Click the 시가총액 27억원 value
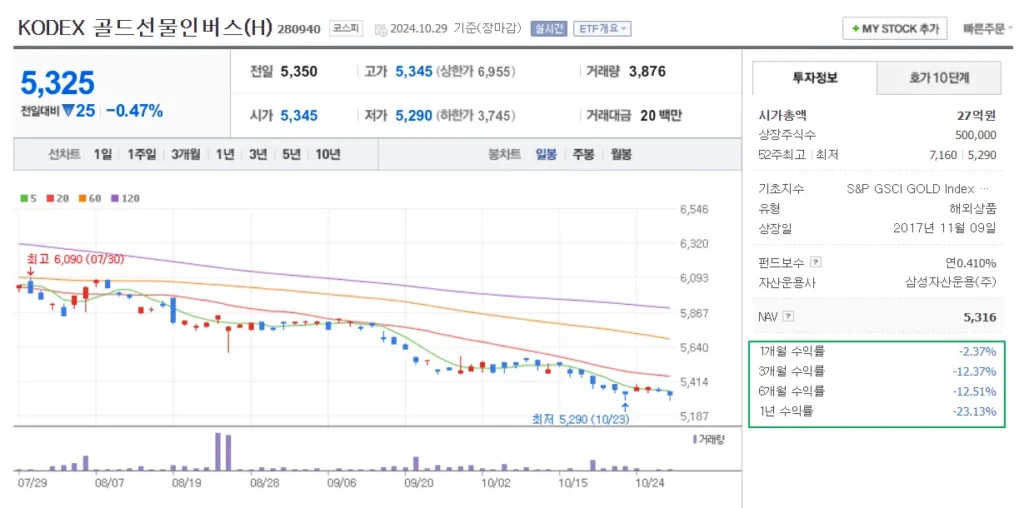Image resolution: width=1024 pixels, height=508 pixels. click(x=977, y=116)
